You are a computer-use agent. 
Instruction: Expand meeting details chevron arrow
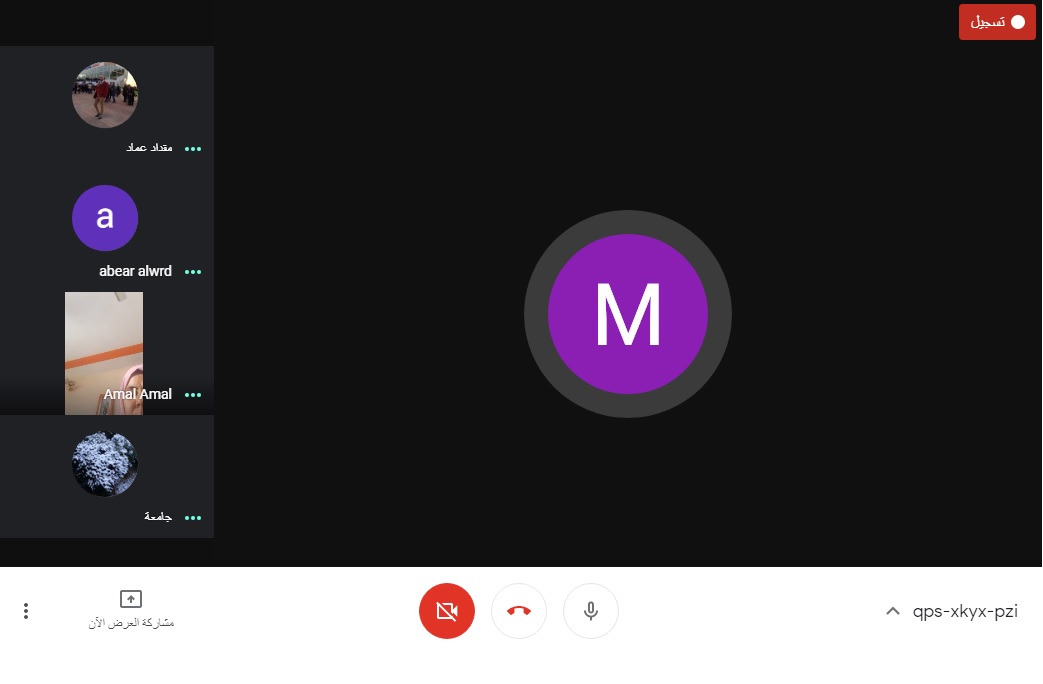[893, 611]
